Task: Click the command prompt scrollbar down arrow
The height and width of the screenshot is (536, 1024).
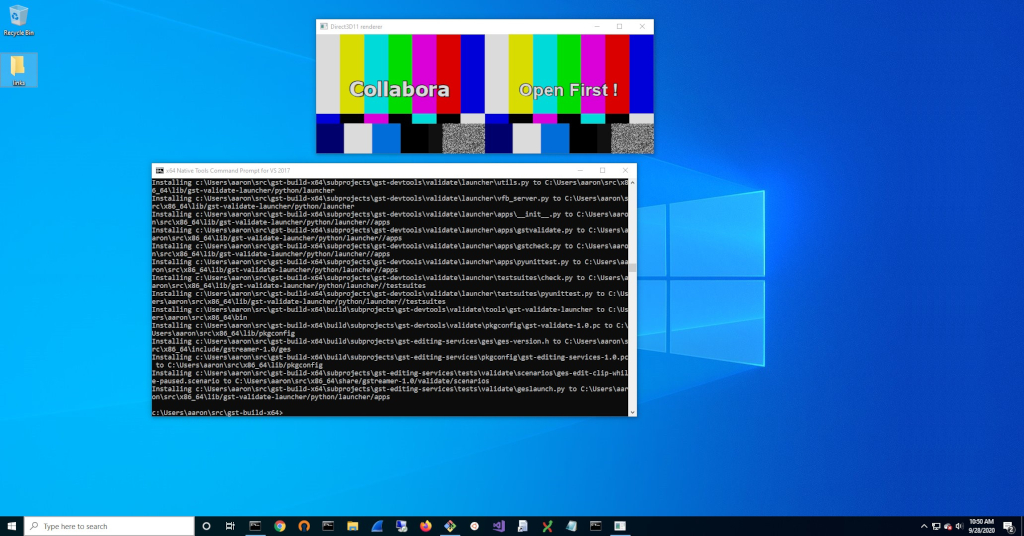Action: pos(632,412)
